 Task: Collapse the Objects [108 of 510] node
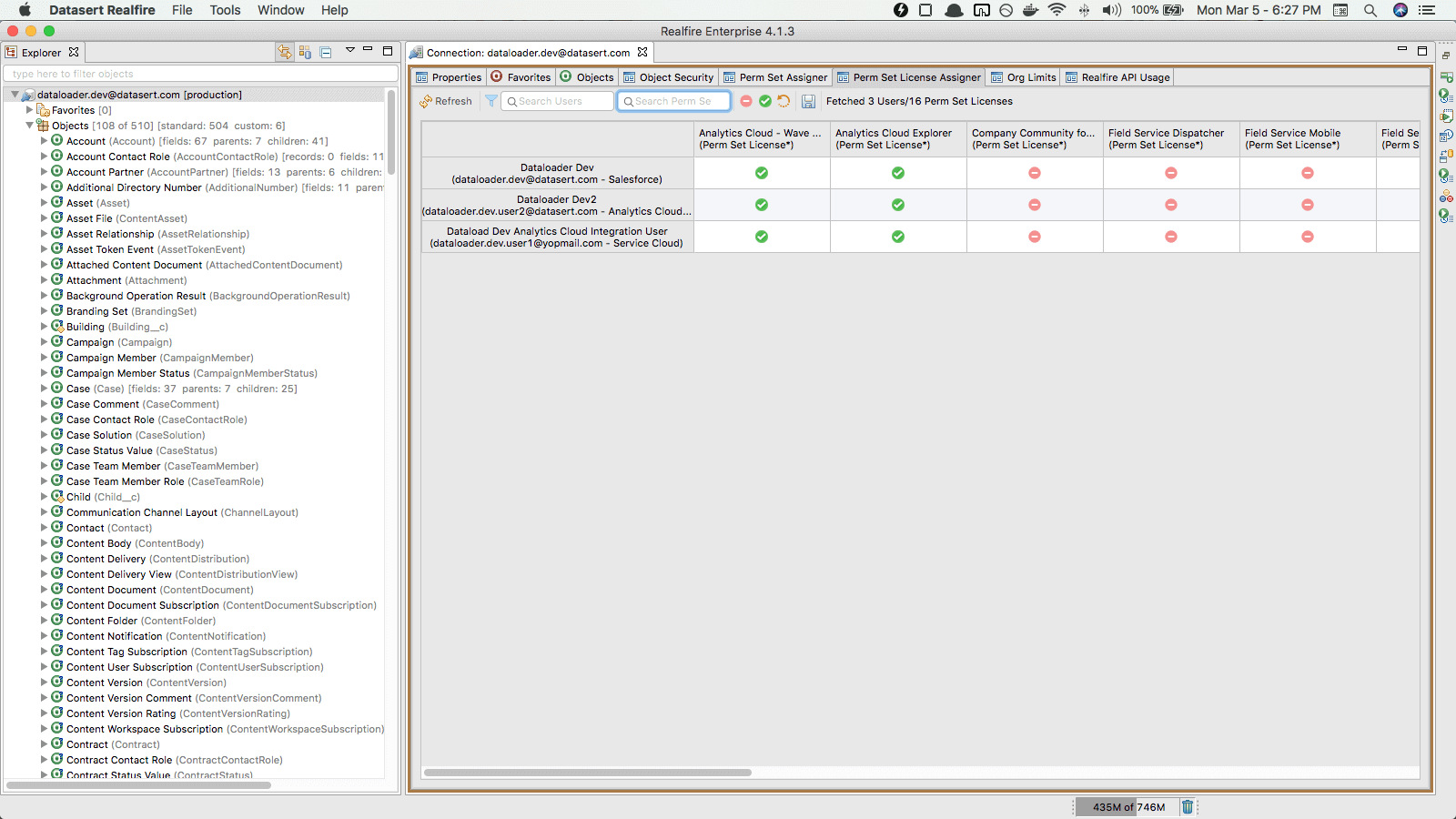[x=29, y=126]
